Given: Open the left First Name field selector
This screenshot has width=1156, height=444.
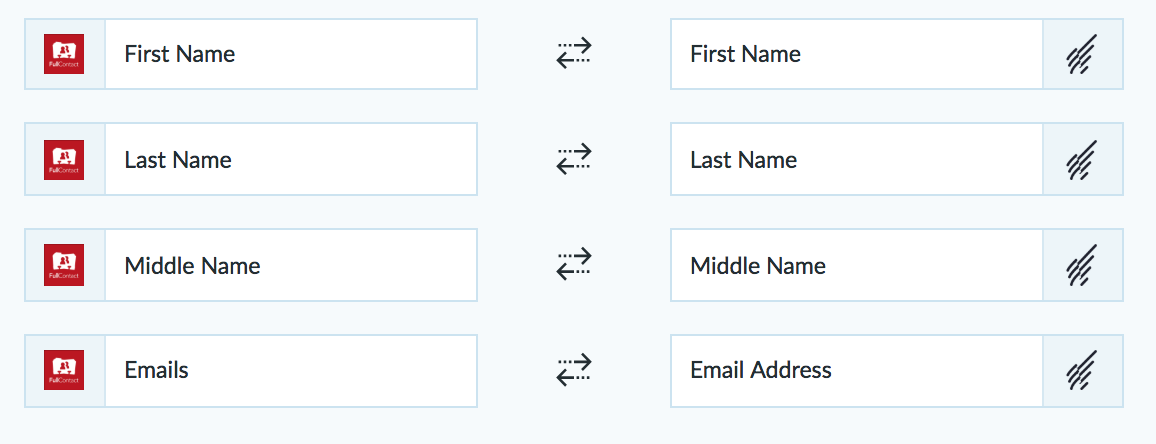Looking at the screenshot, I should click(x=291, y=54).
